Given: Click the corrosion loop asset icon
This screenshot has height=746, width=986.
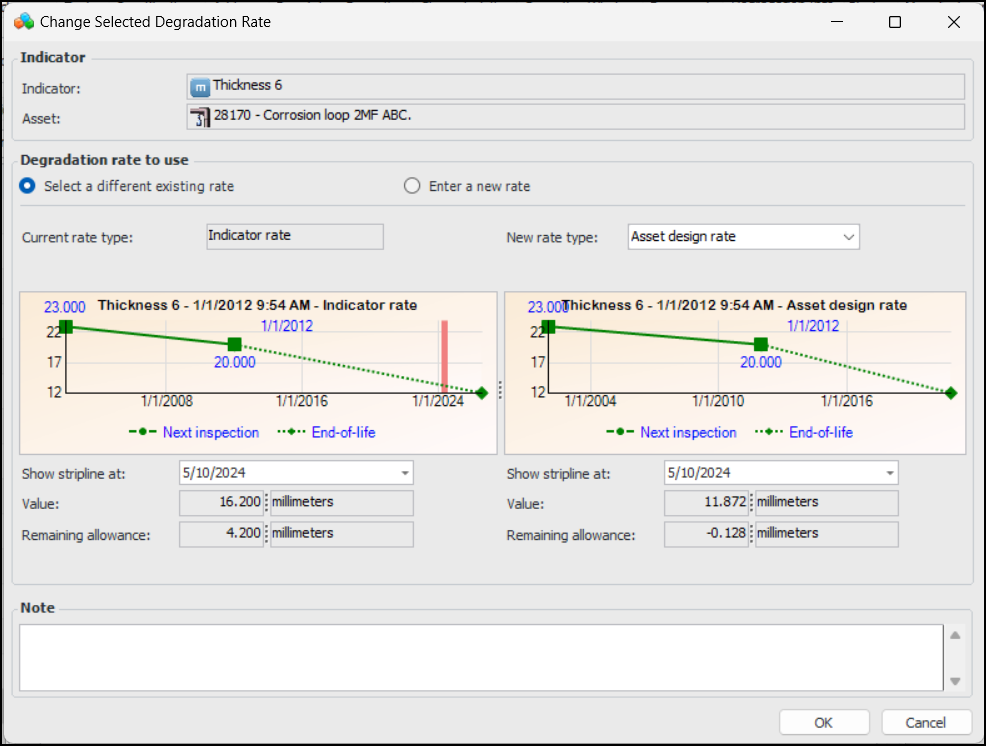Looking at the screenshot, I should pos(200,117).
